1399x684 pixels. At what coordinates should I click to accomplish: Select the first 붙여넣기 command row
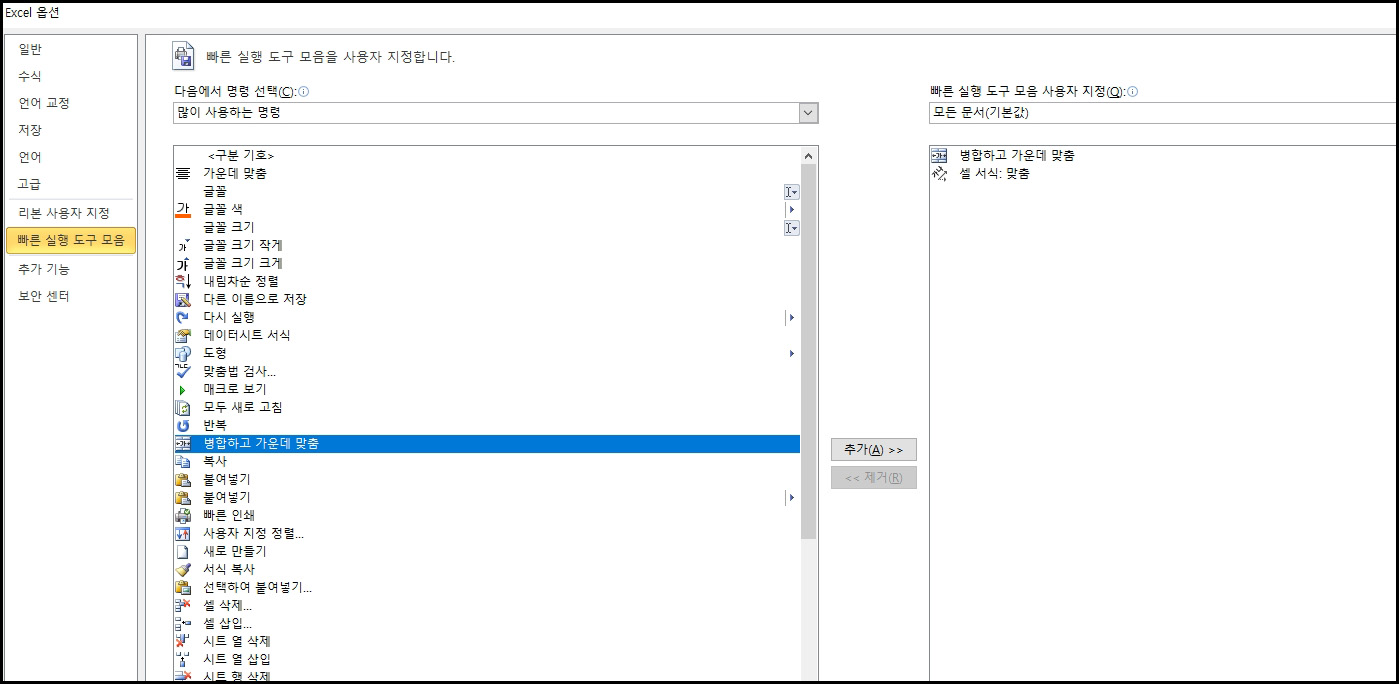[487, 479]
